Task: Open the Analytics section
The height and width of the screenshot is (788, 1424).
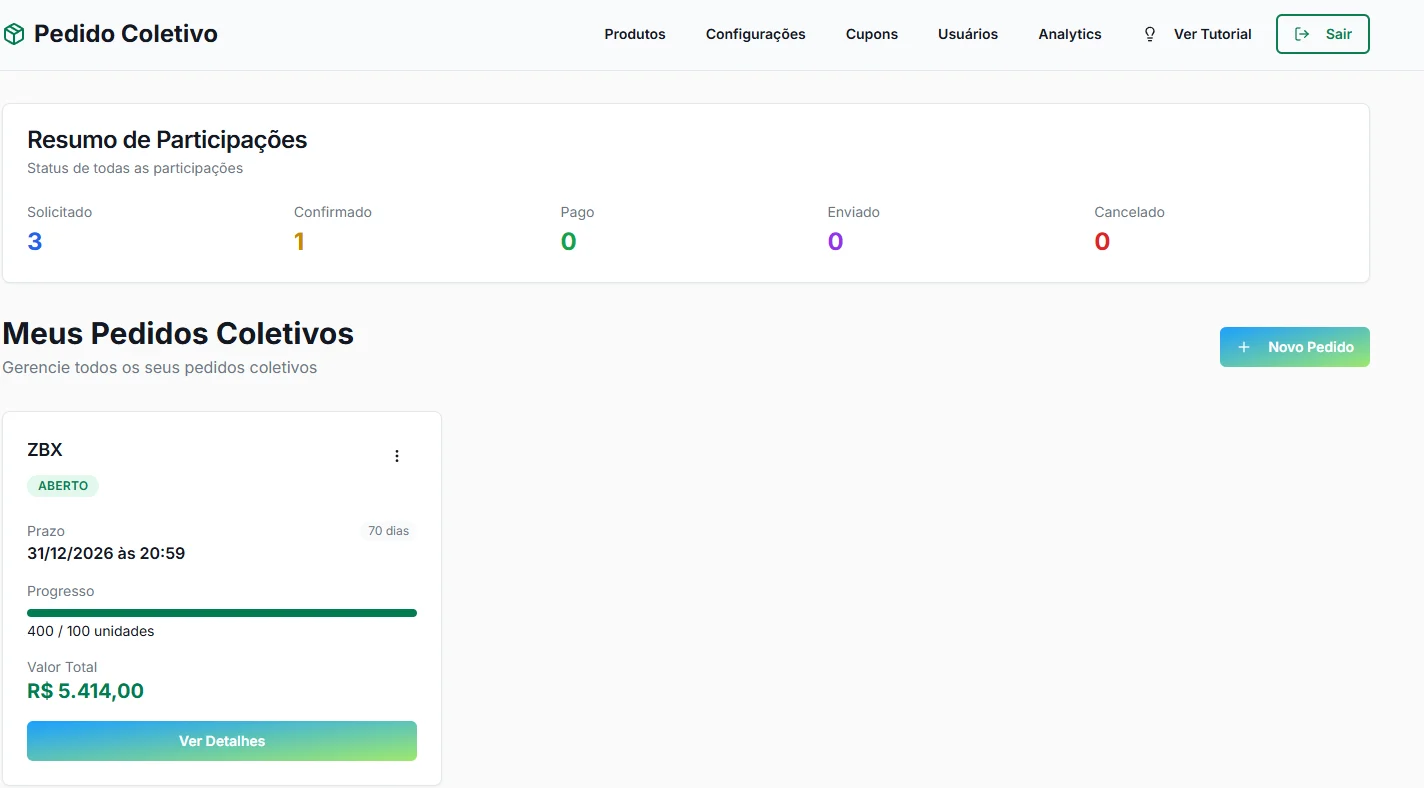Action: pyautogui.click(x=1070, y=34)
